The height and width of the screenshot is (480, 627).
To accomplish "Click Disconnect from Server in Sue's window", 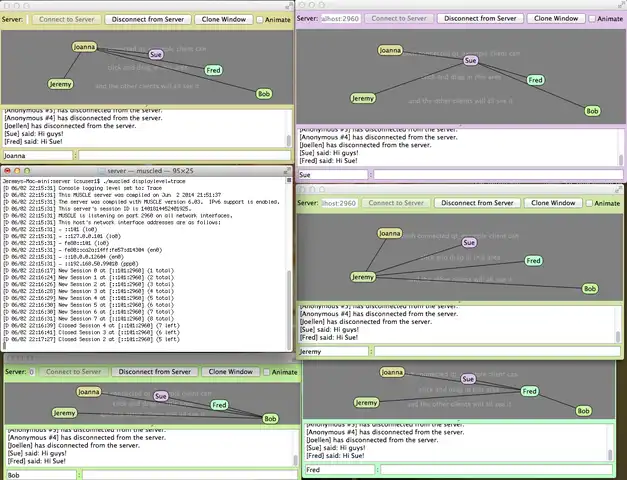I will tap(480, 18).
